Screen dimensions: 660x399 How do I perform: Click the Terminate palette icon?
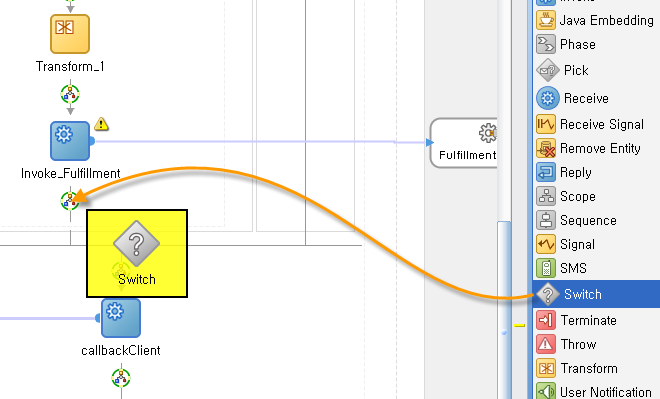coord(546,320)
